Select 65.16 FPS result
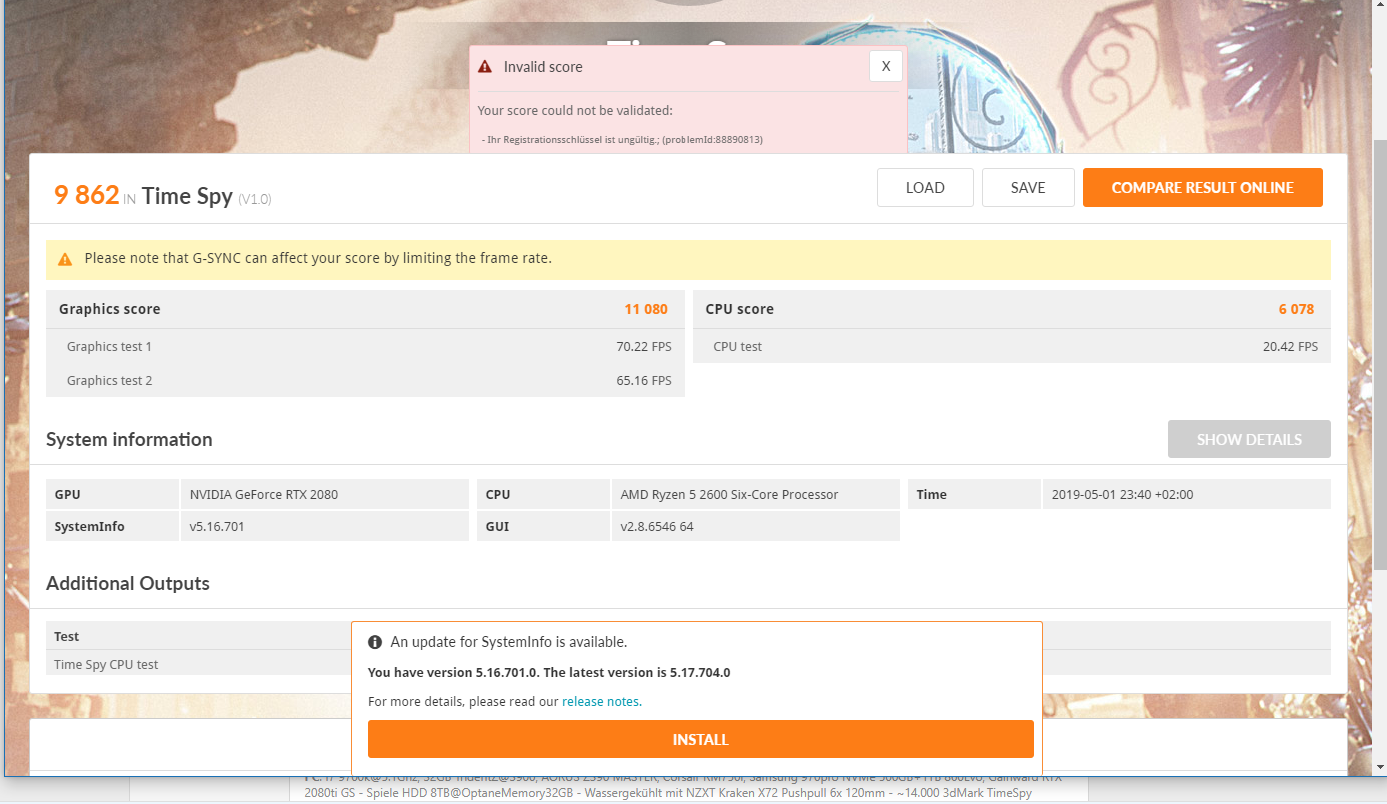1387x804 pixels. [644, 381]
